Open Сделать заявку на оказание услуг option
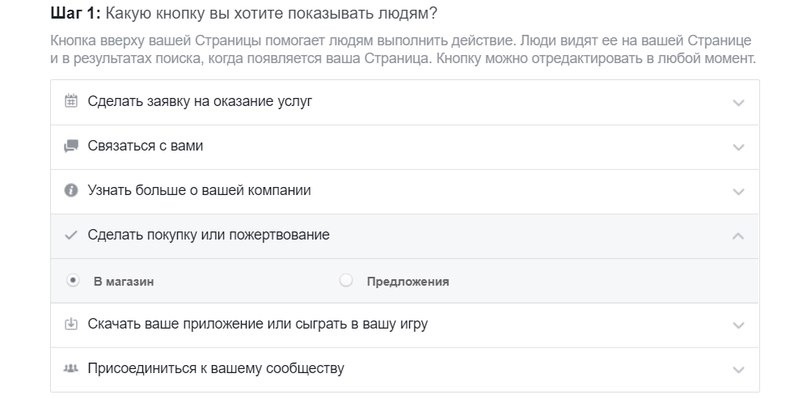 pos(405,102)
